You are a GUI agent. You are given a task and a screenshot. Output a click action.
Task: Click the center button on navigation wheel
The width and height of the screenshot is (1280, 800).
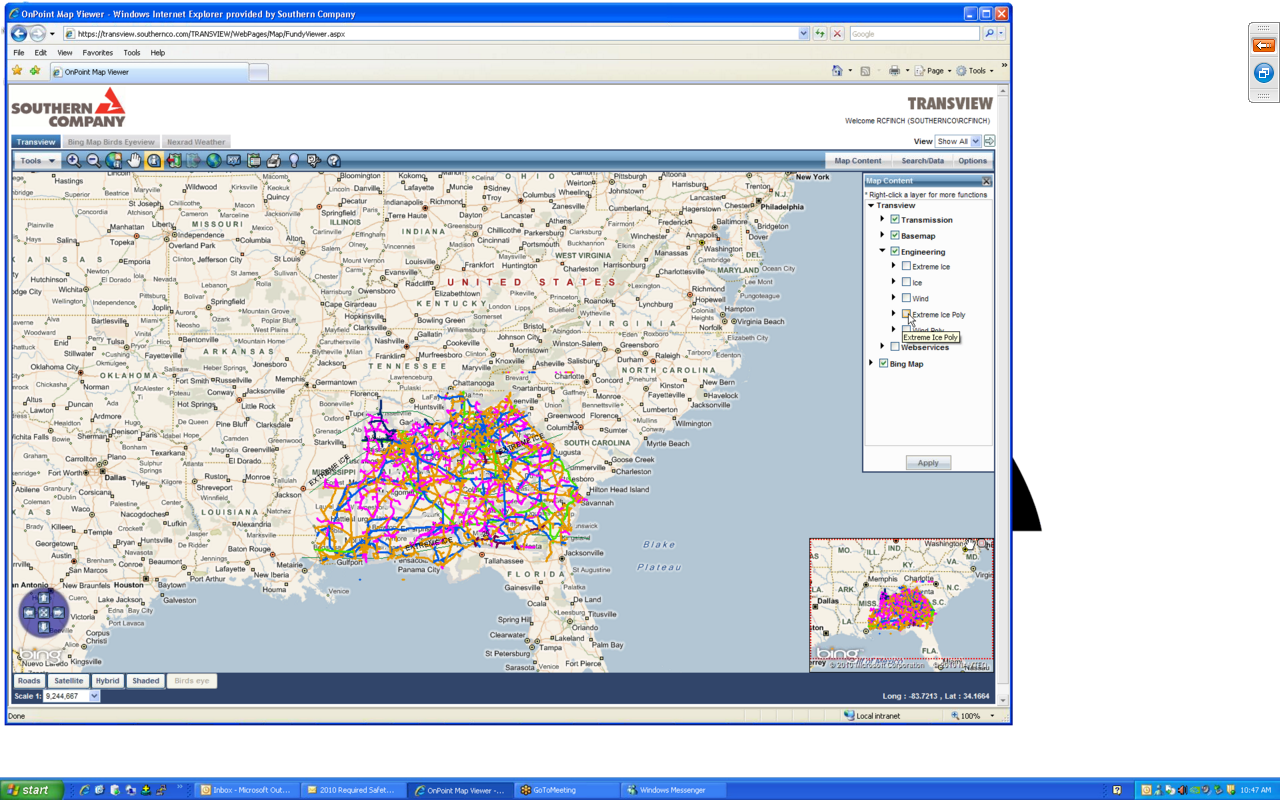[43, 612]
